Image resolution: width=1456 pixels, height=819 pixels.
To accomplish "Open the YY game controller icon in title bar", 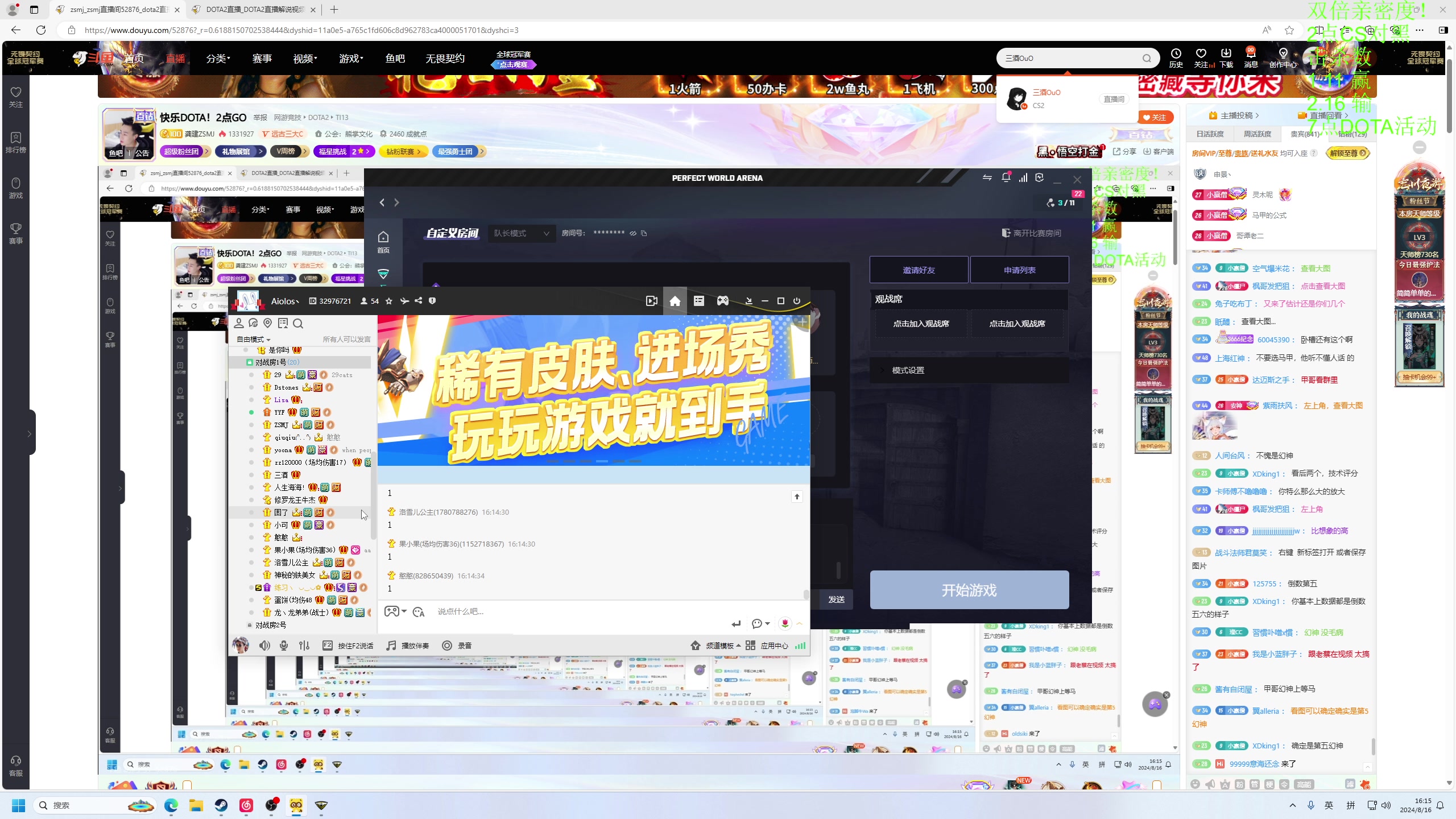I will 722,301.
